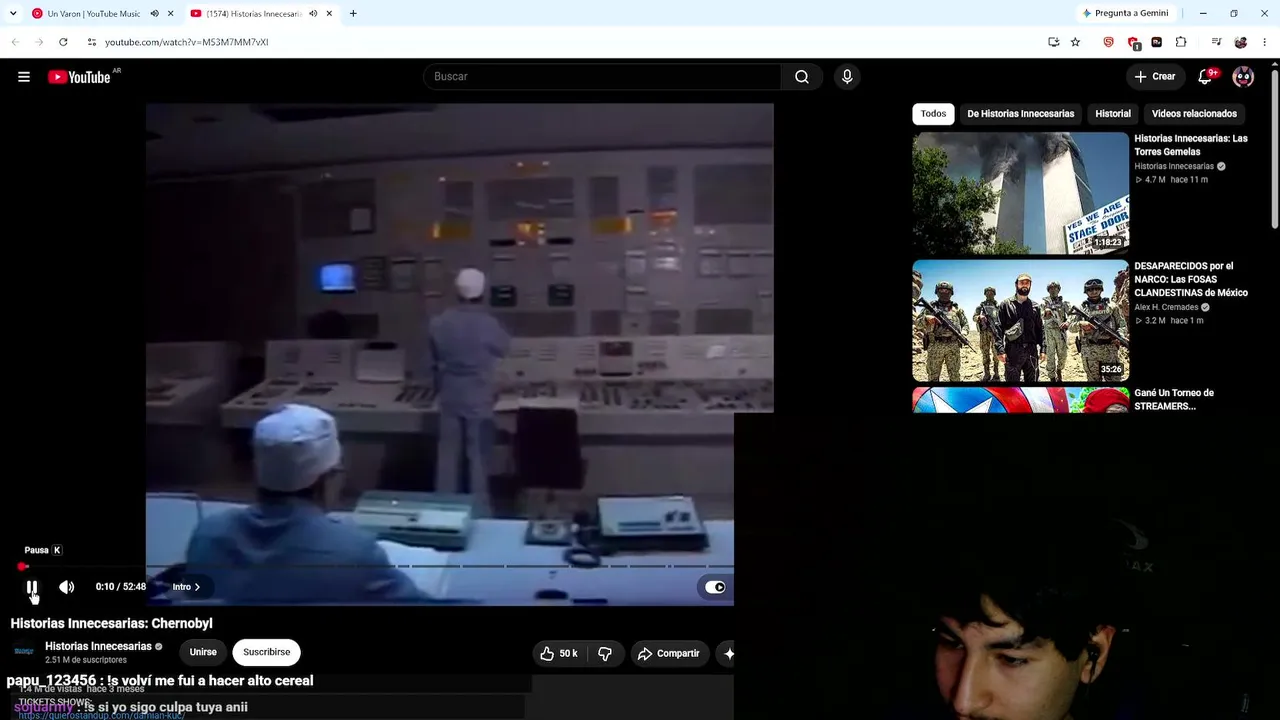Focus the Buscar search field

603,77
